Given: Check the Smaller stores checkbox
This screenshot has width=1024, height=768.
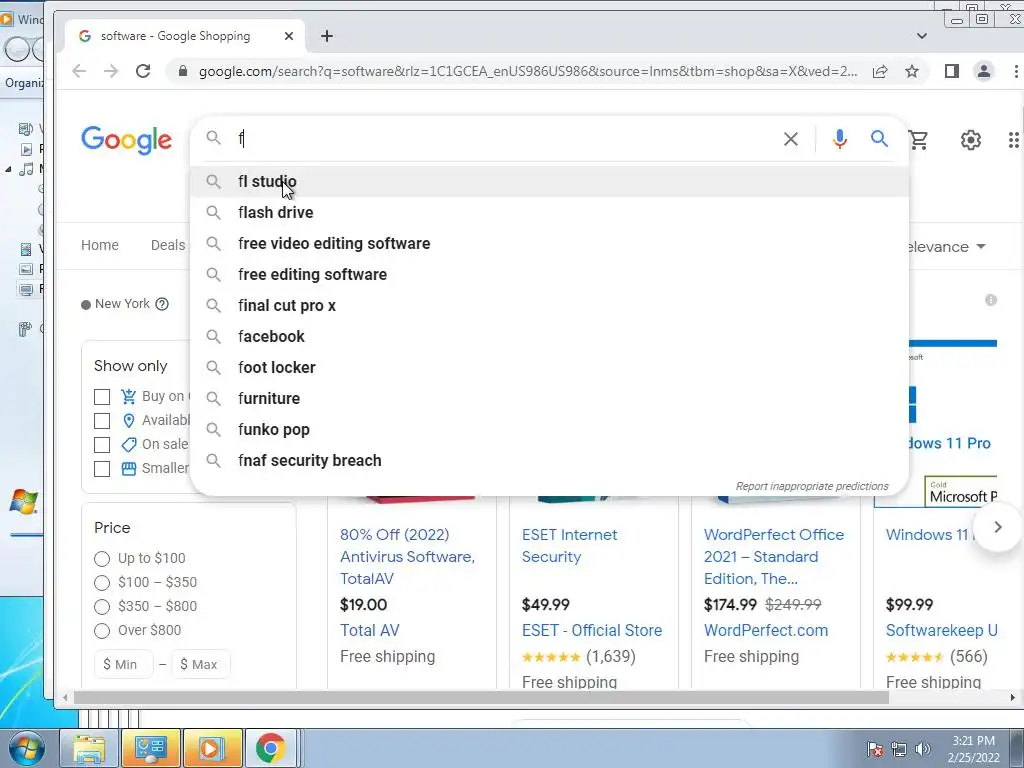Looking at the screenshot, I should (x=102, y=469).
